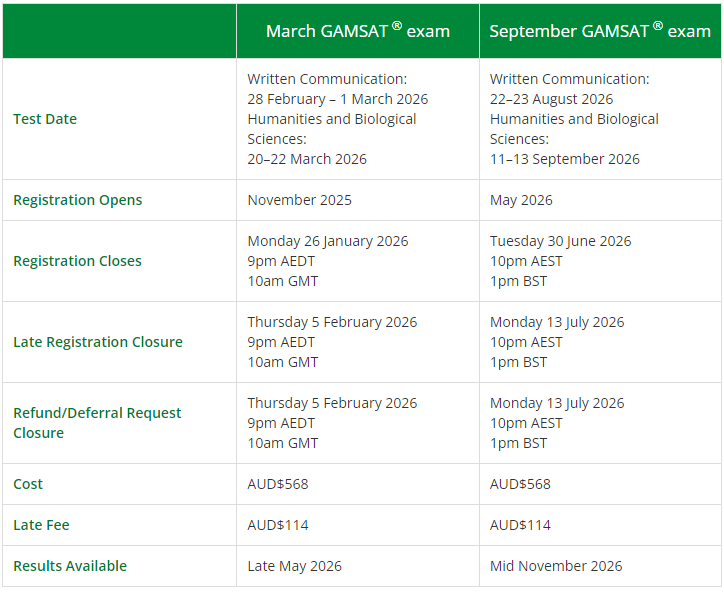Select the Test Date row label
The width and height of the screenshot is (724, 592).
click(x=45, y=119)
